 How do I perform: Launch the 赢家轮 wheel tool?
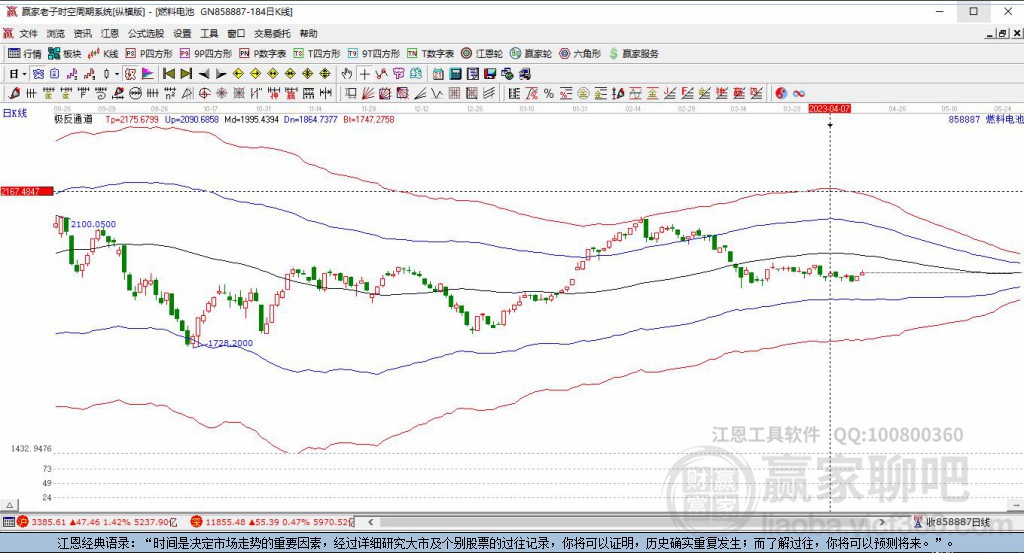tap(531, 54)
